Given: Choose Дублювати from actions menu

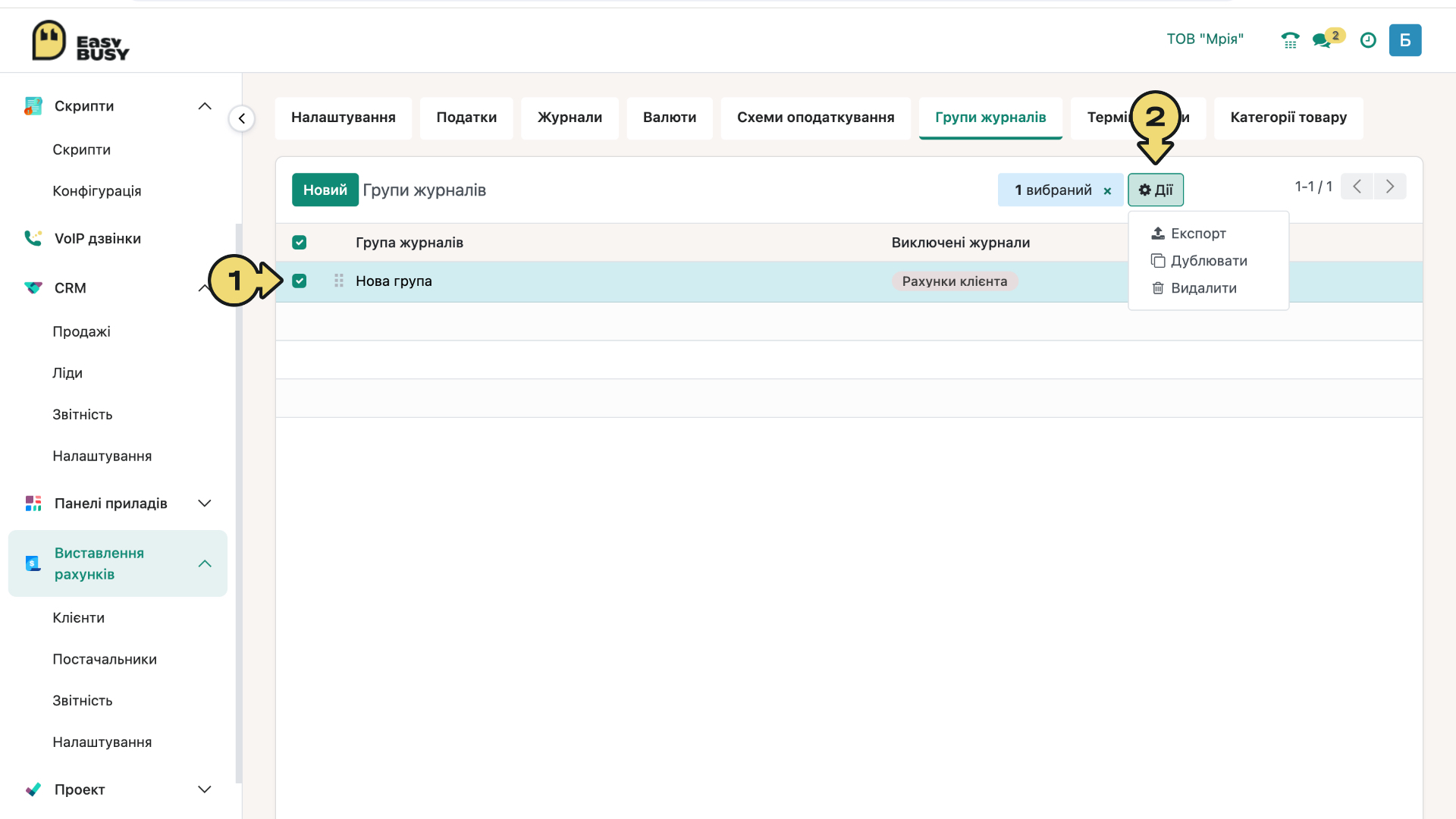Looking at the screenshot, I should (1199, 261).
